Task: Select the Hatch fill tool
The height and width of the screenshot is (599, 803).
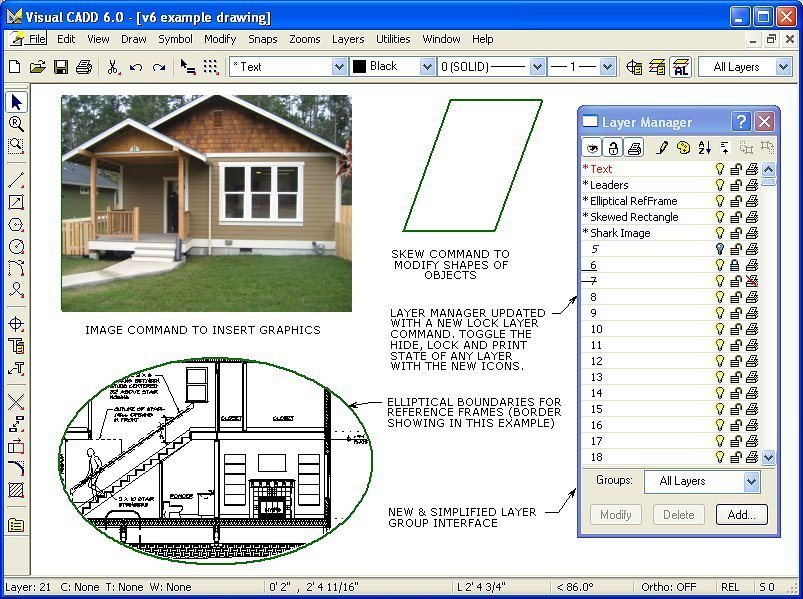Action: coord(16,490)
